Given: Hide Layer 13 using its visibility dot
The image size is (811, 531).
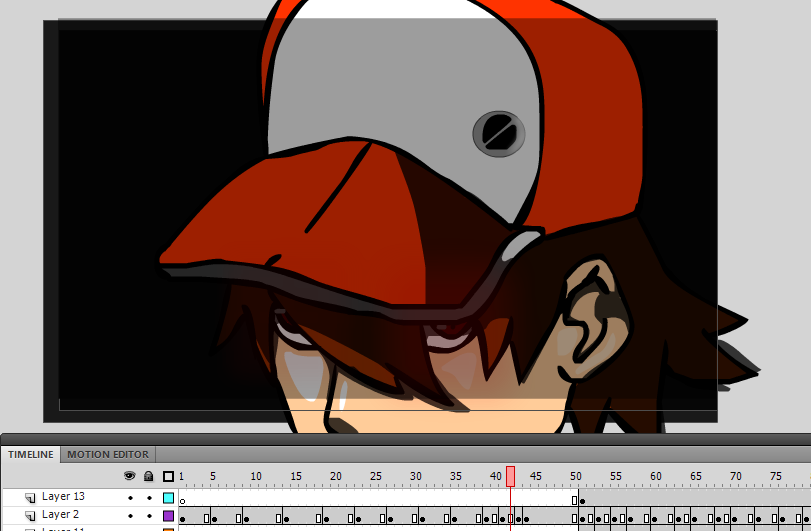Looking at the screenshot, I should [130, 498].
